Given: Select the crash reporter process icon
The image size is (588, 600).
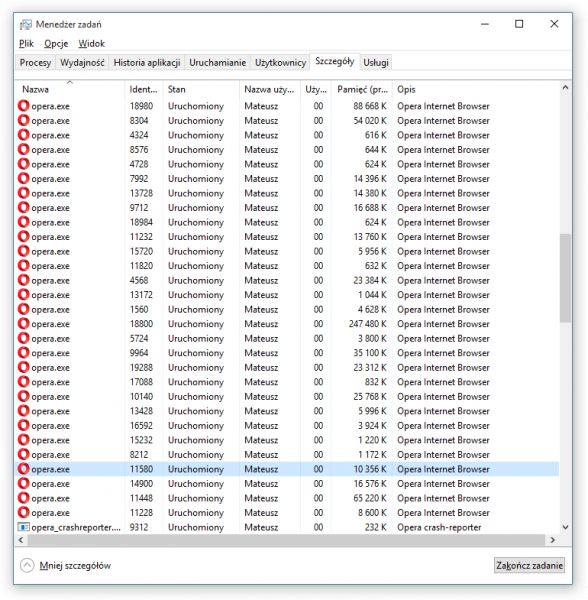Looking at the screenshot, I should click(23, 527).
